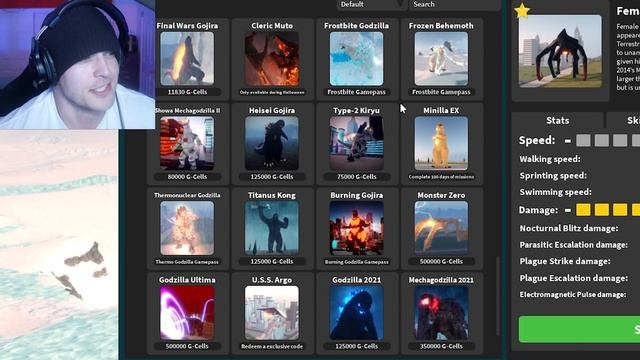Click the Redeem a exclusive code label
Viewport: 640px width, 360px height.
coord(272,346)
